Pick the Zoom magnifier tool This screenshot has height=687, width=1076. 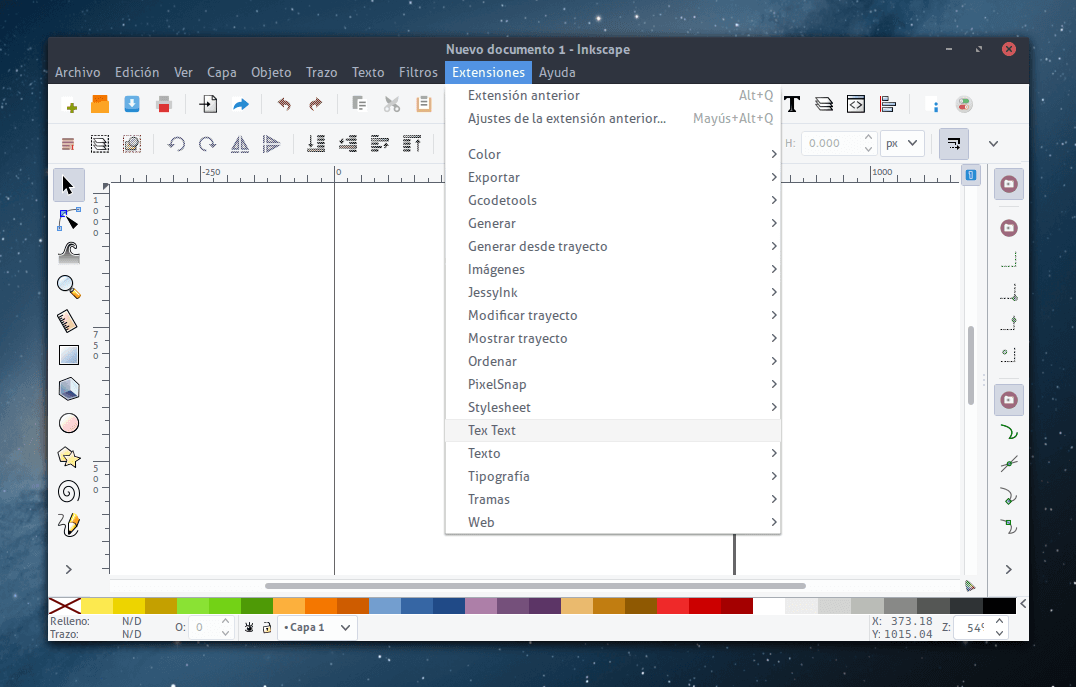point(68,287)
